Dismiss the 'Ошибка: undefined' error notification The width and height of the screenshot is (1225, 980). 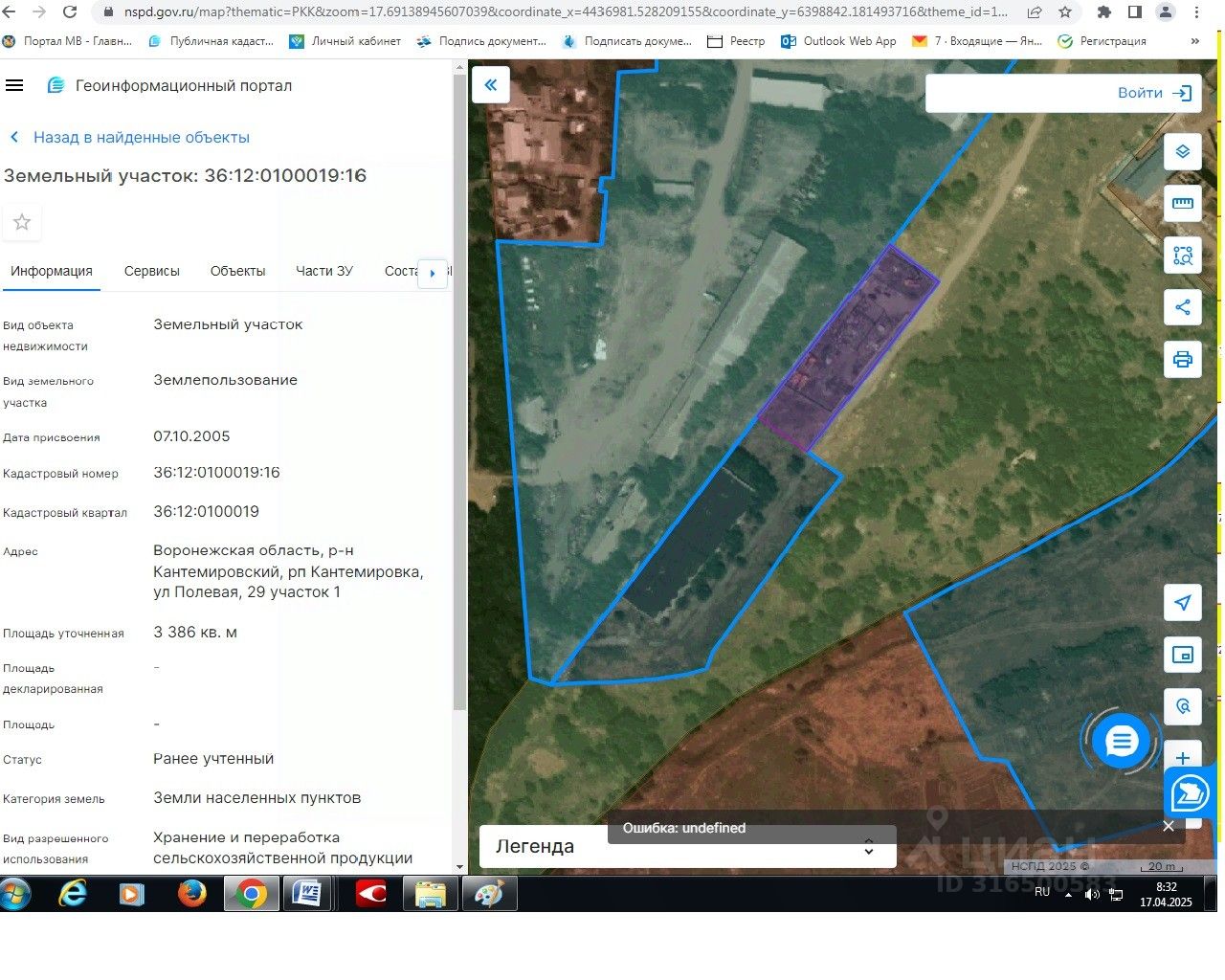pyautogui.click(x=1168, y=827)
